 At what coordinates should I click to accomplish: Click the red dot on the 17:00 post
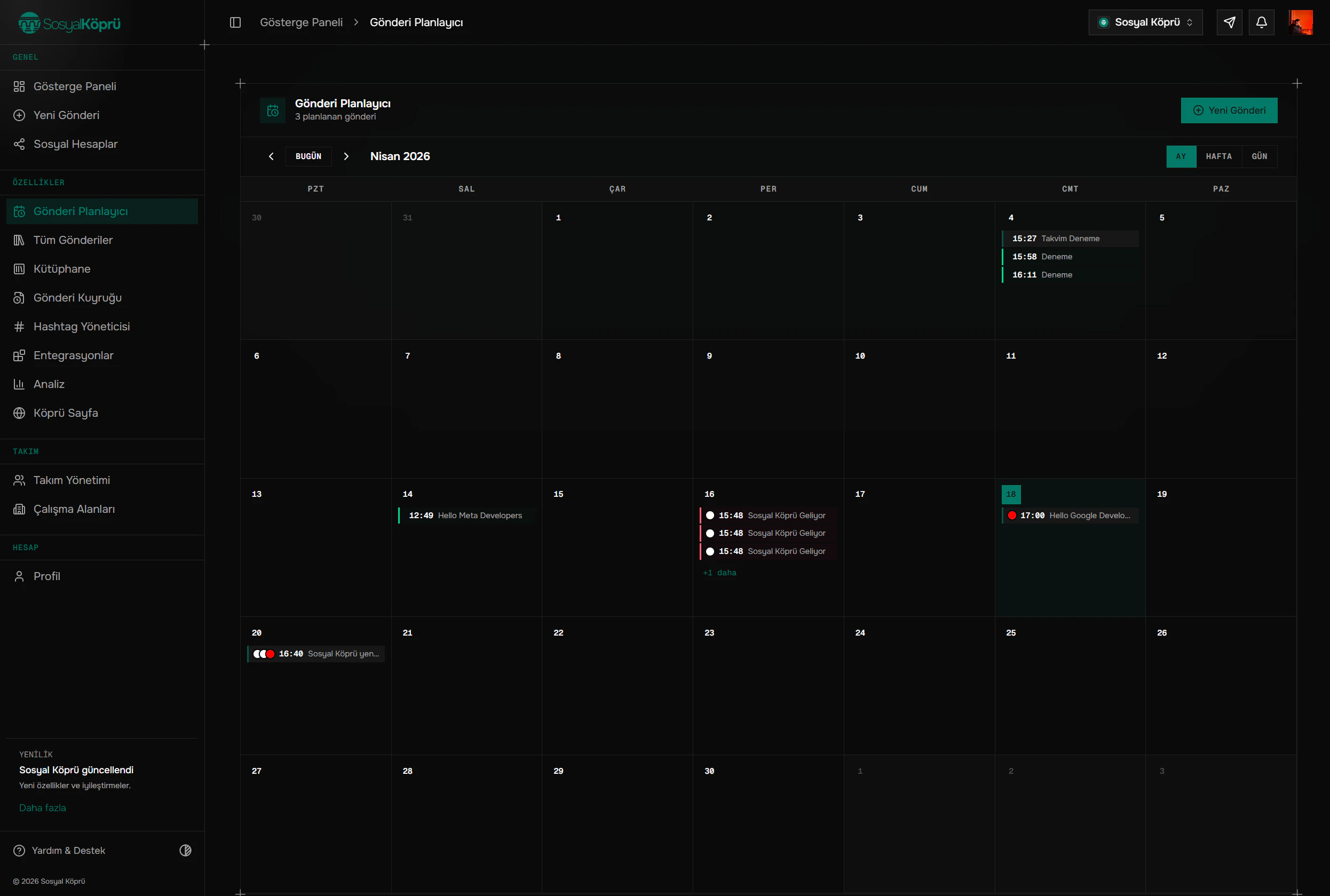tap(1012, 516)
